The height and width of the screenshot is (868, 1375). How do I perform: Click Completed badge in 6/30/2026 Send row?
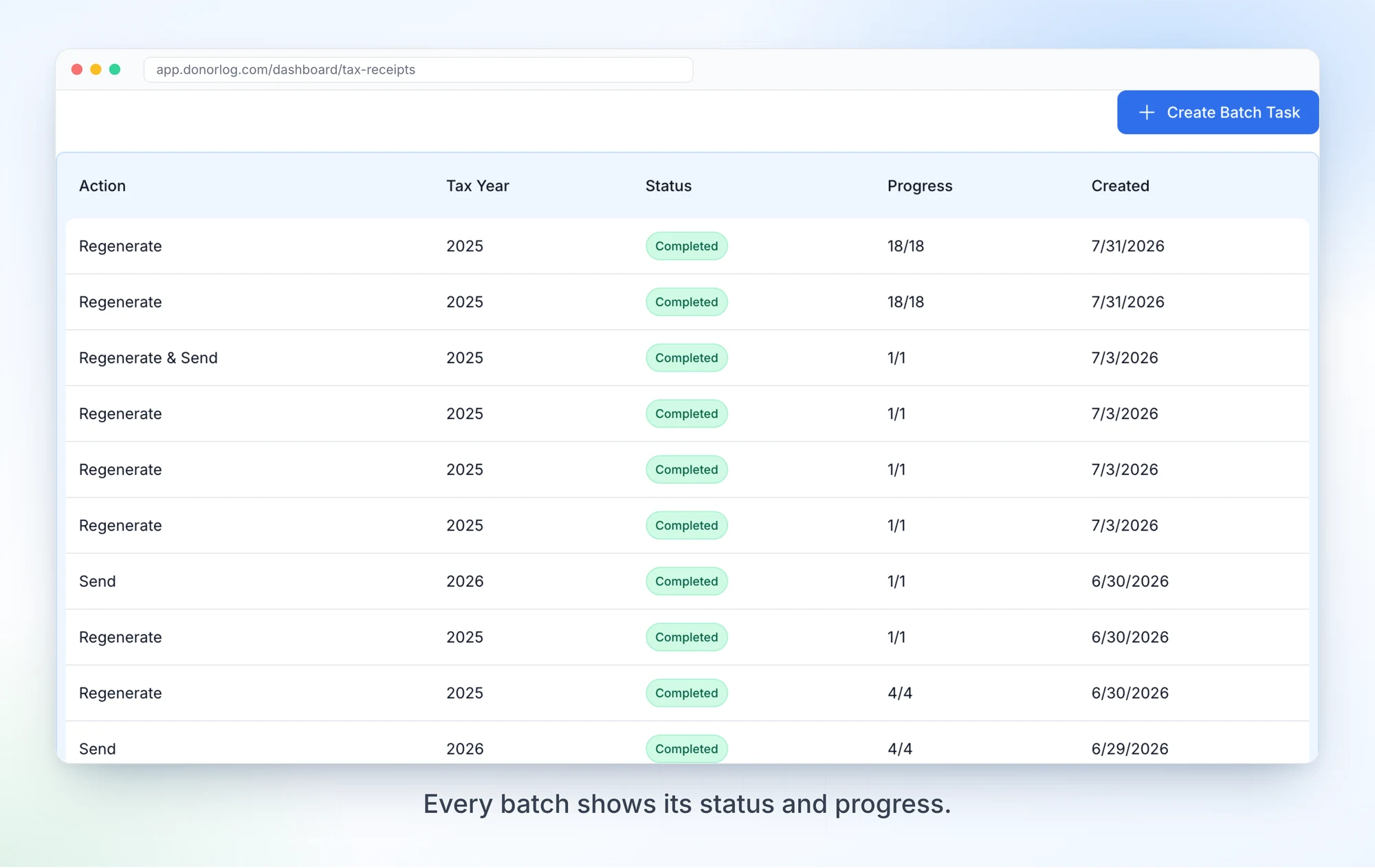686,581
